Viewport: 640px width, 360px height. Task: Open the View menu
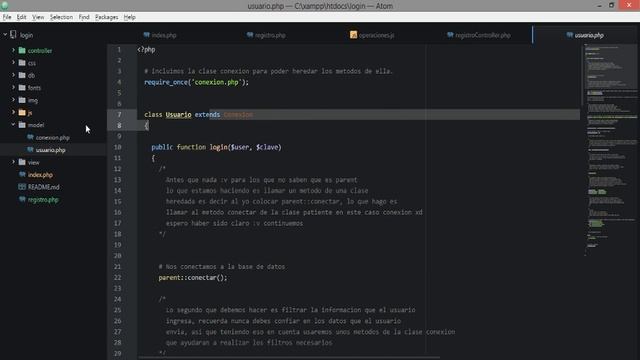[x=38, y=17]
